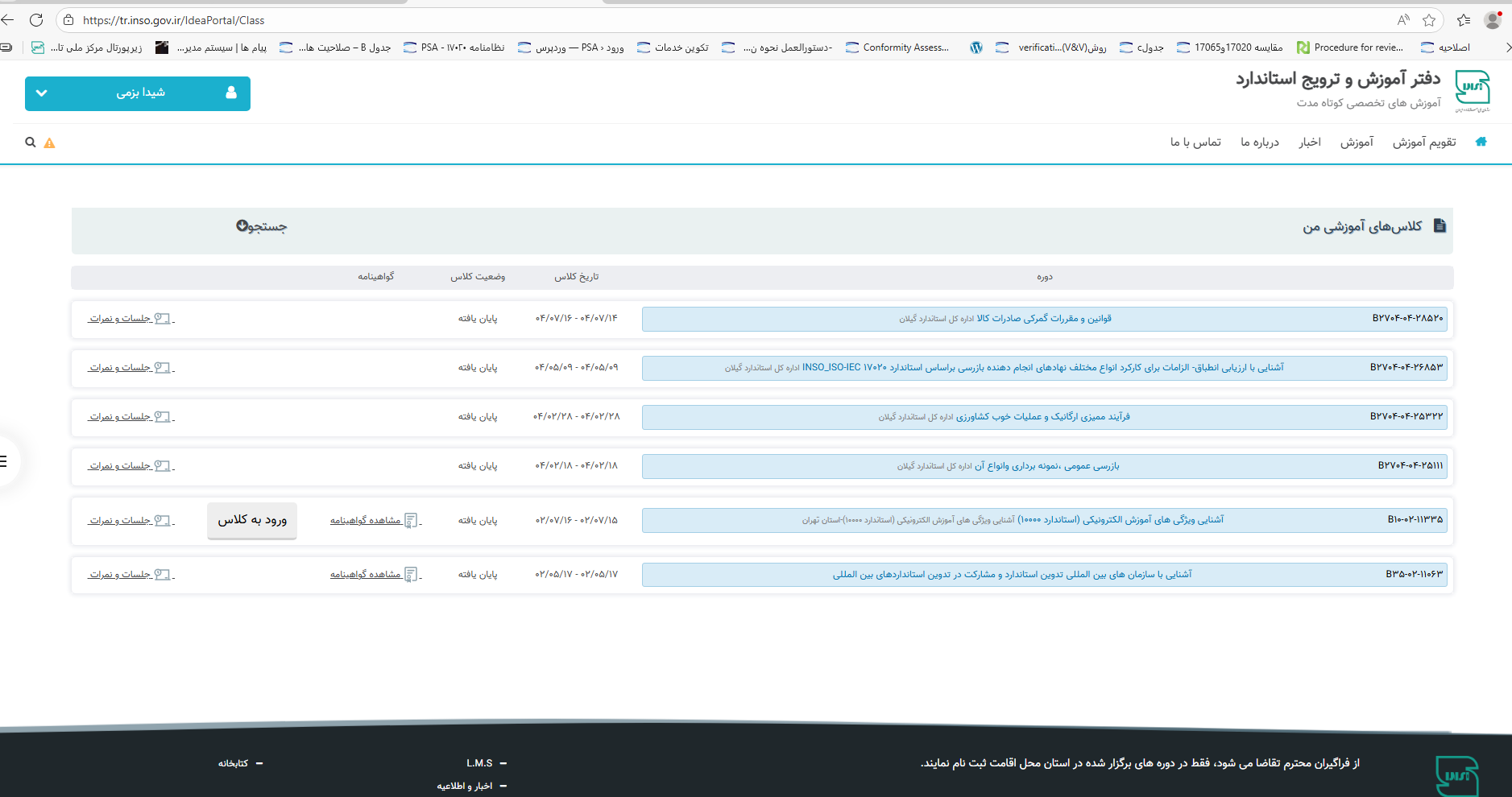Open the تماس با ما menu item
The width and height of the screenshot is (1512, 797).
point(1195,142)
